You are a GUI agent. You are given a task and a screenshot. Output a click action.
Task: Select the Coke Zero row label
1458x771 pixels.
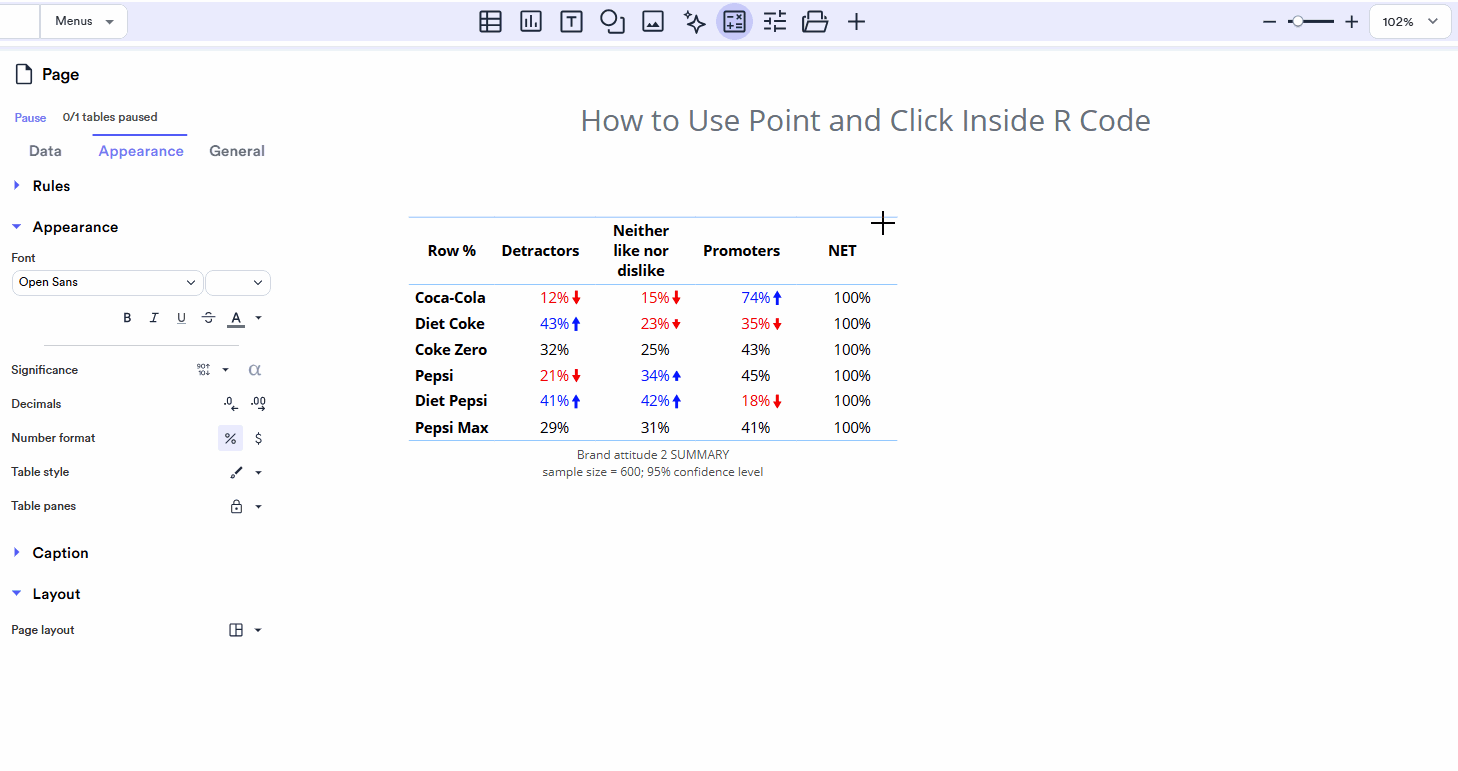(x=451, y=350)
